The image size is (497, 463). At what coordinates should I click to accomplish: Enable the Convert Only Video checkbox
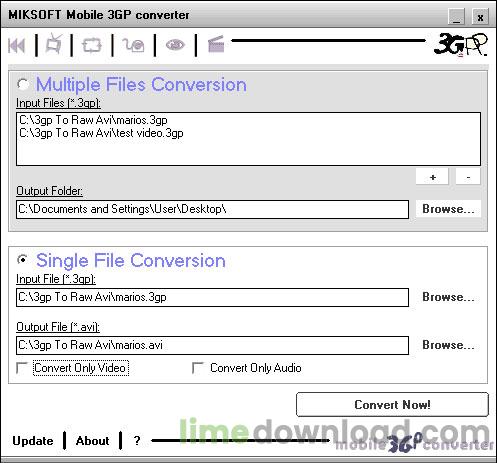tap(22, 368)
